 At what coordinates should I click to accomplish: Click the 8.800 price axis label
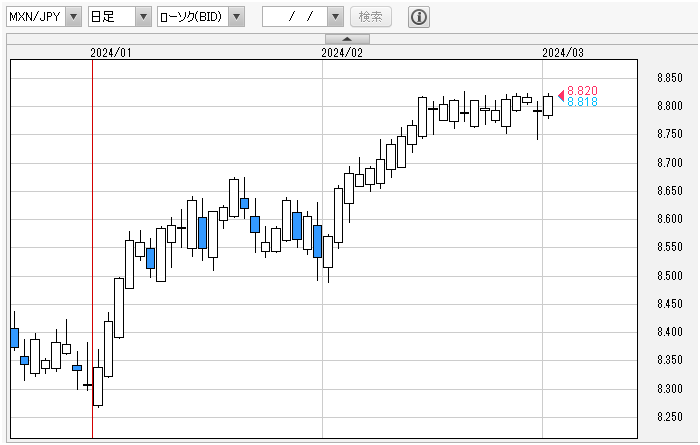(670, 106)
